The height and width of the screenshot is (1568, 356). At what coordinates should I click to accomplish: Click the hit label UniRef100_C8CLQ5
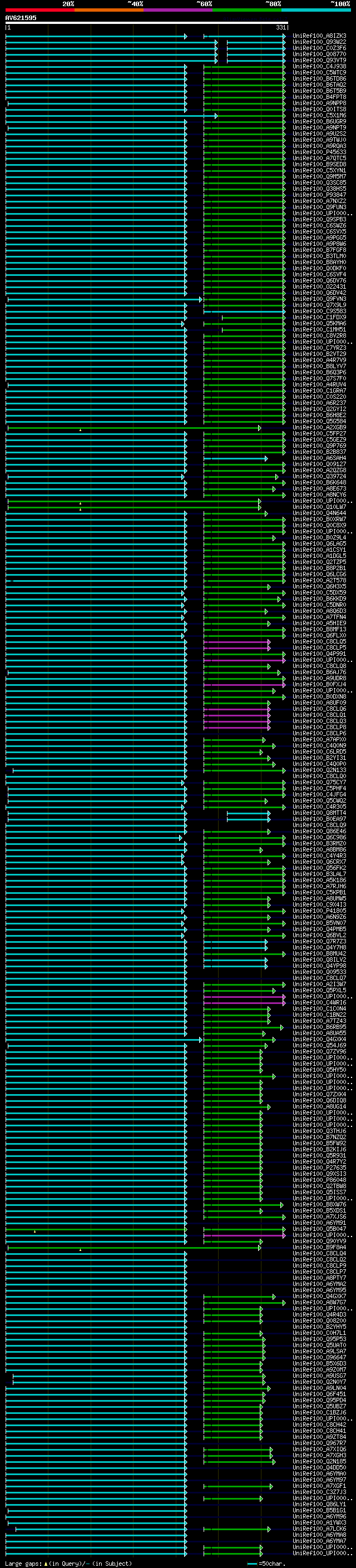pyautogui.click(x=319, y=641)
